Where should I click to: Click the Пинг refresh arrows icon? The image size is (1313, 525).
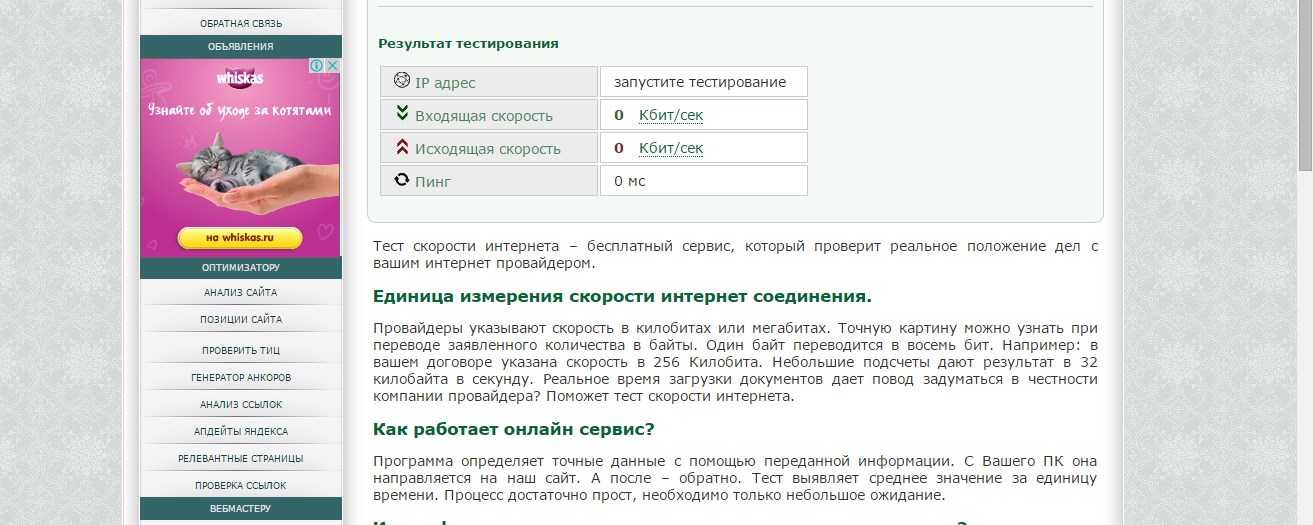click(x=402, y=180)
